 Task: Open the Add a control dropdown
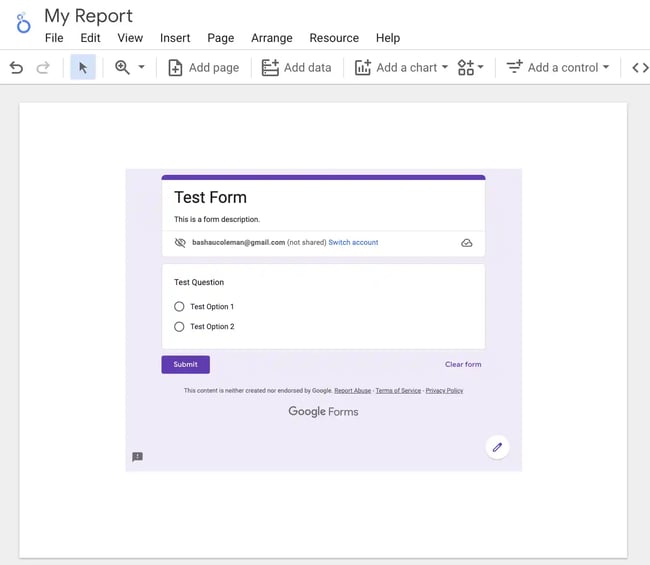[558, 67]
